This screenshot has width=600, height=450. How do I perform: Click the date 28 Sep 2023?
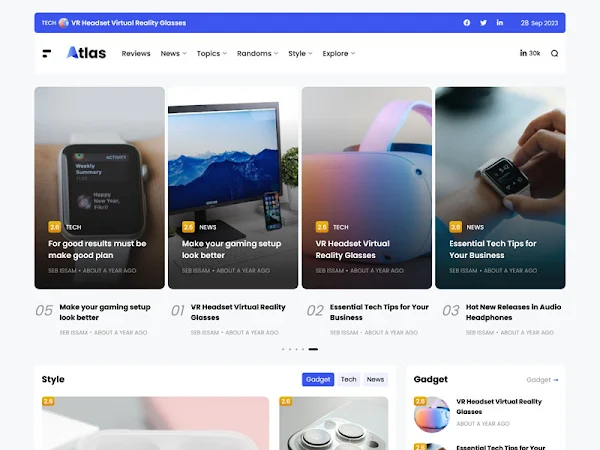pos(539,23)
